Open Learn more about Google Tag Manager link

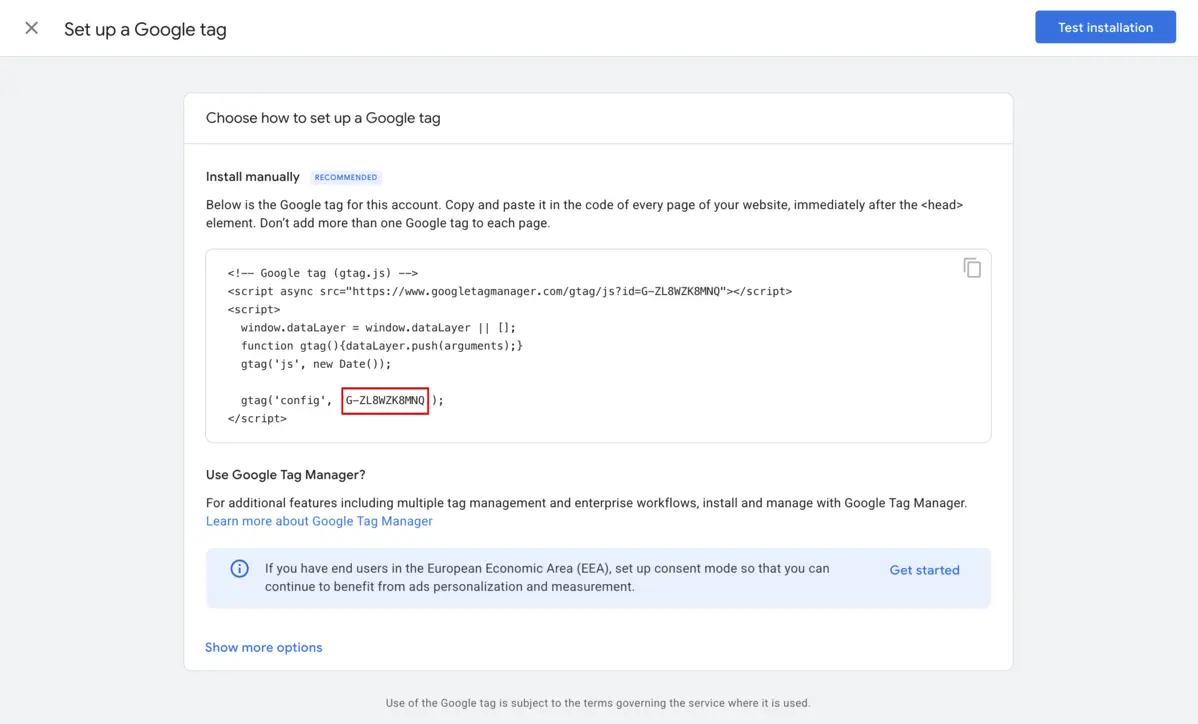[x=319, y=521]
